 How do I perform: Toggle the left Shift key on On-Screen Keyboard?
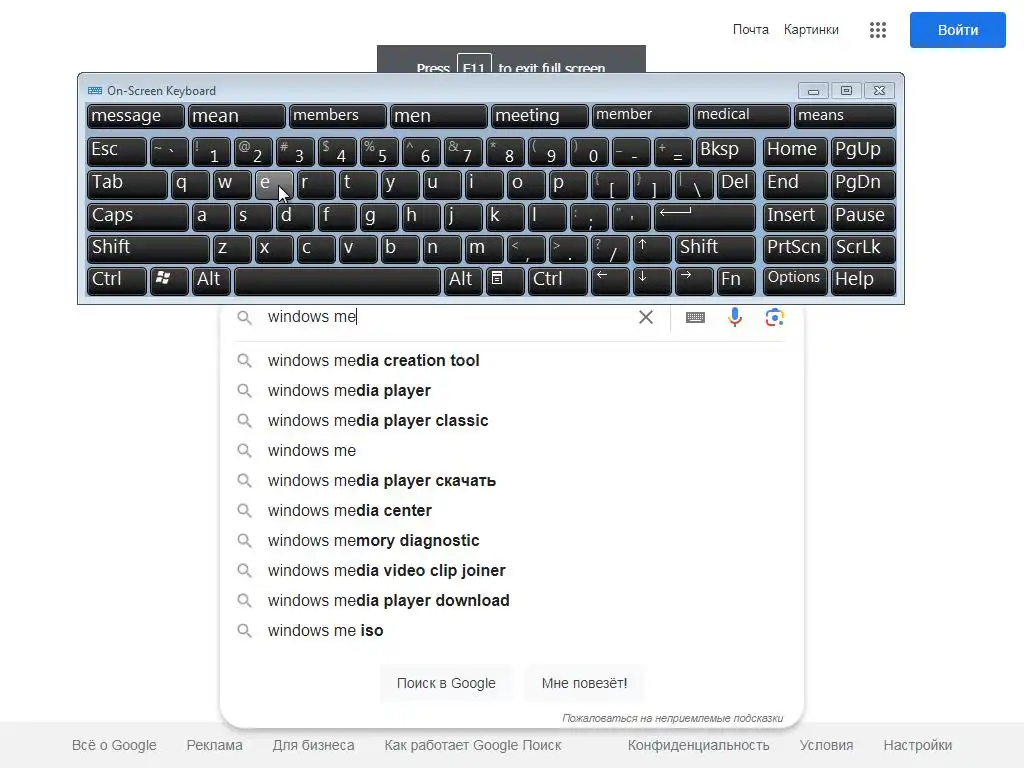[148, 249]
